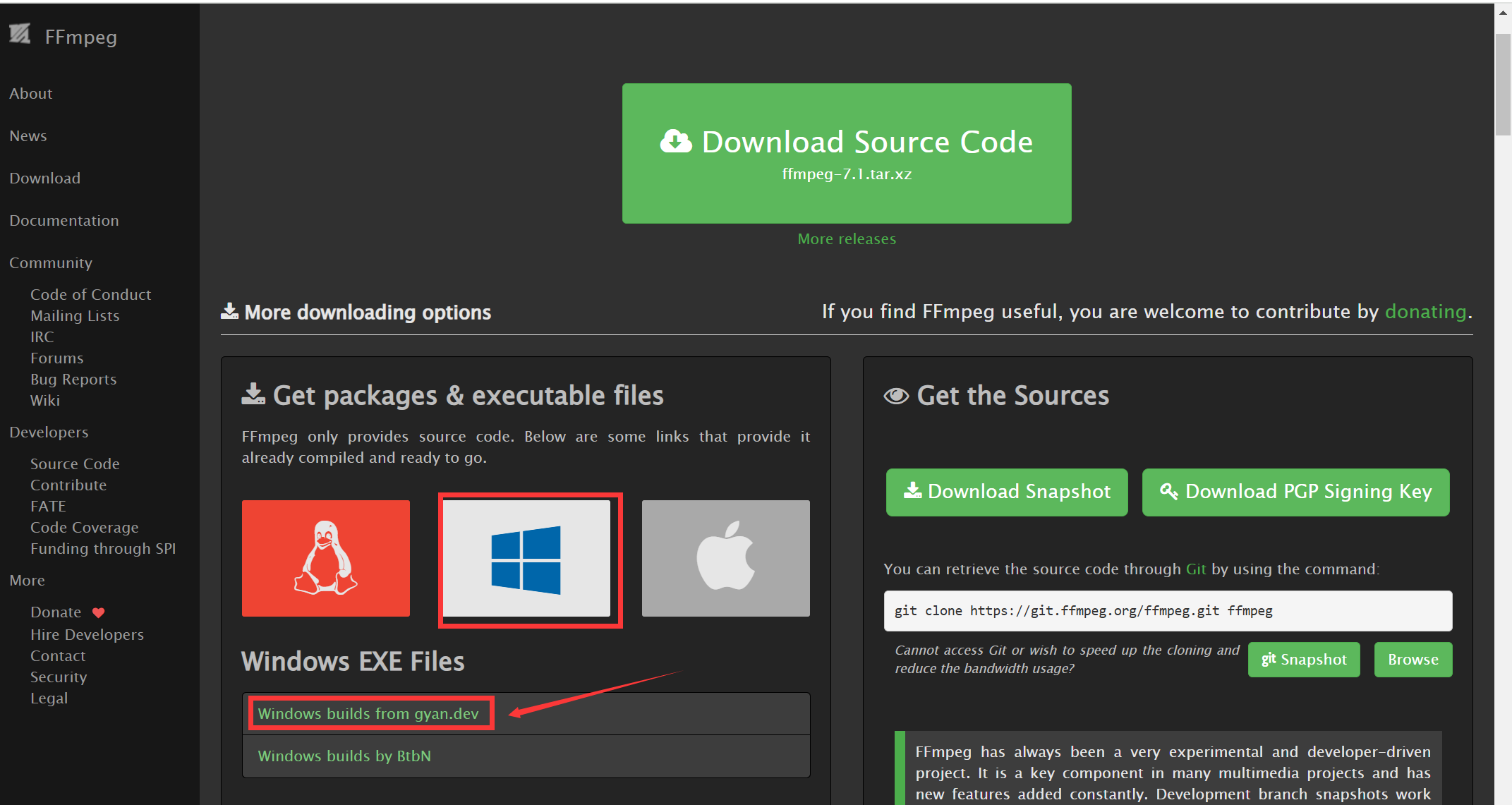Open Code Coverage link
This screenshot has width=1512, height=805.
pos(85,528)
